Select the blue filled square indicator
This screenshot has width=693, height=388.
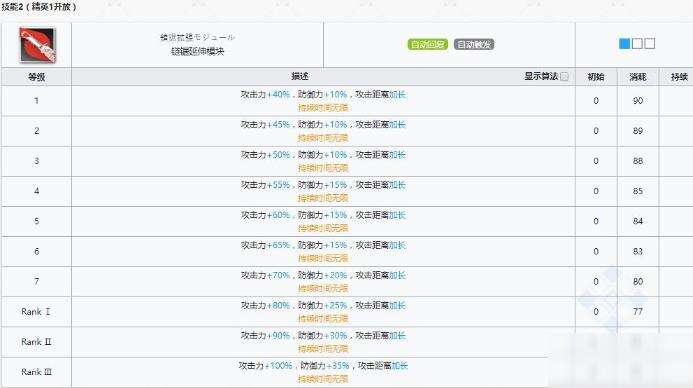tap(624, 43)
